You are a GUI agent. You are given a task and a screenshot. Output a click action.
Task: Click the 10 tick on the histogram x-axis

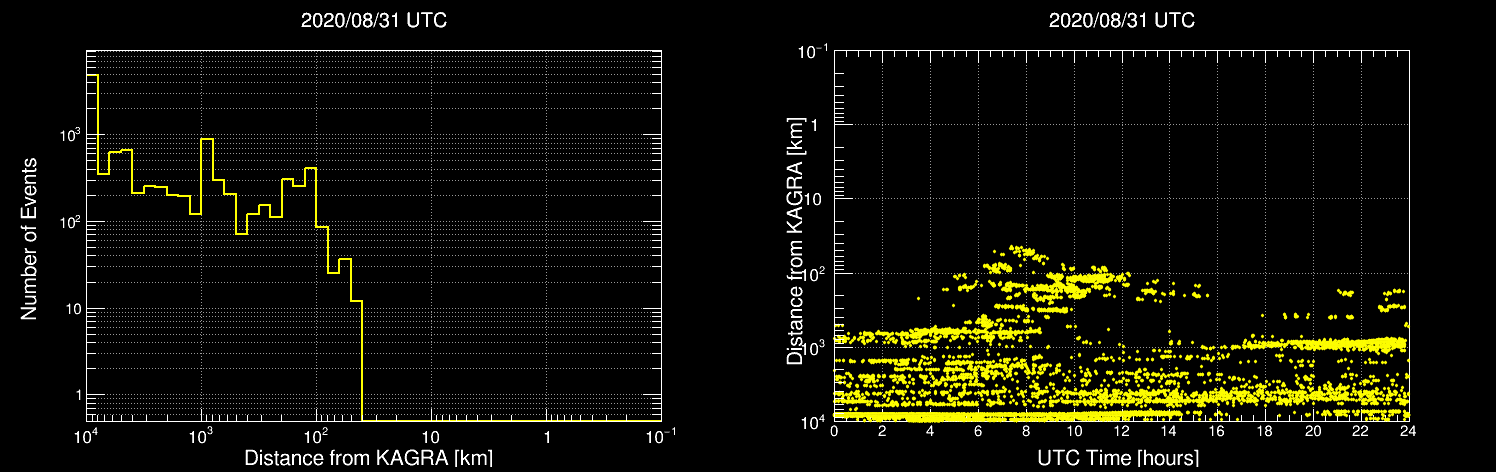[431, 437]
